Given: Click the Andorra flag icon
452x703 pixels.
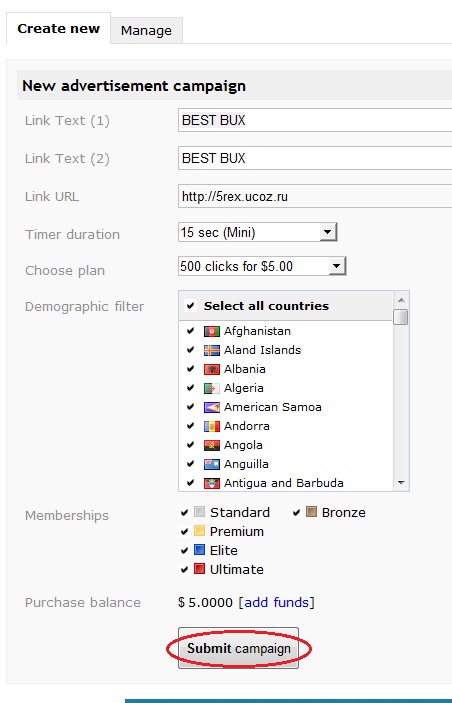Looking at the screenshot, I should pos(212,426).
